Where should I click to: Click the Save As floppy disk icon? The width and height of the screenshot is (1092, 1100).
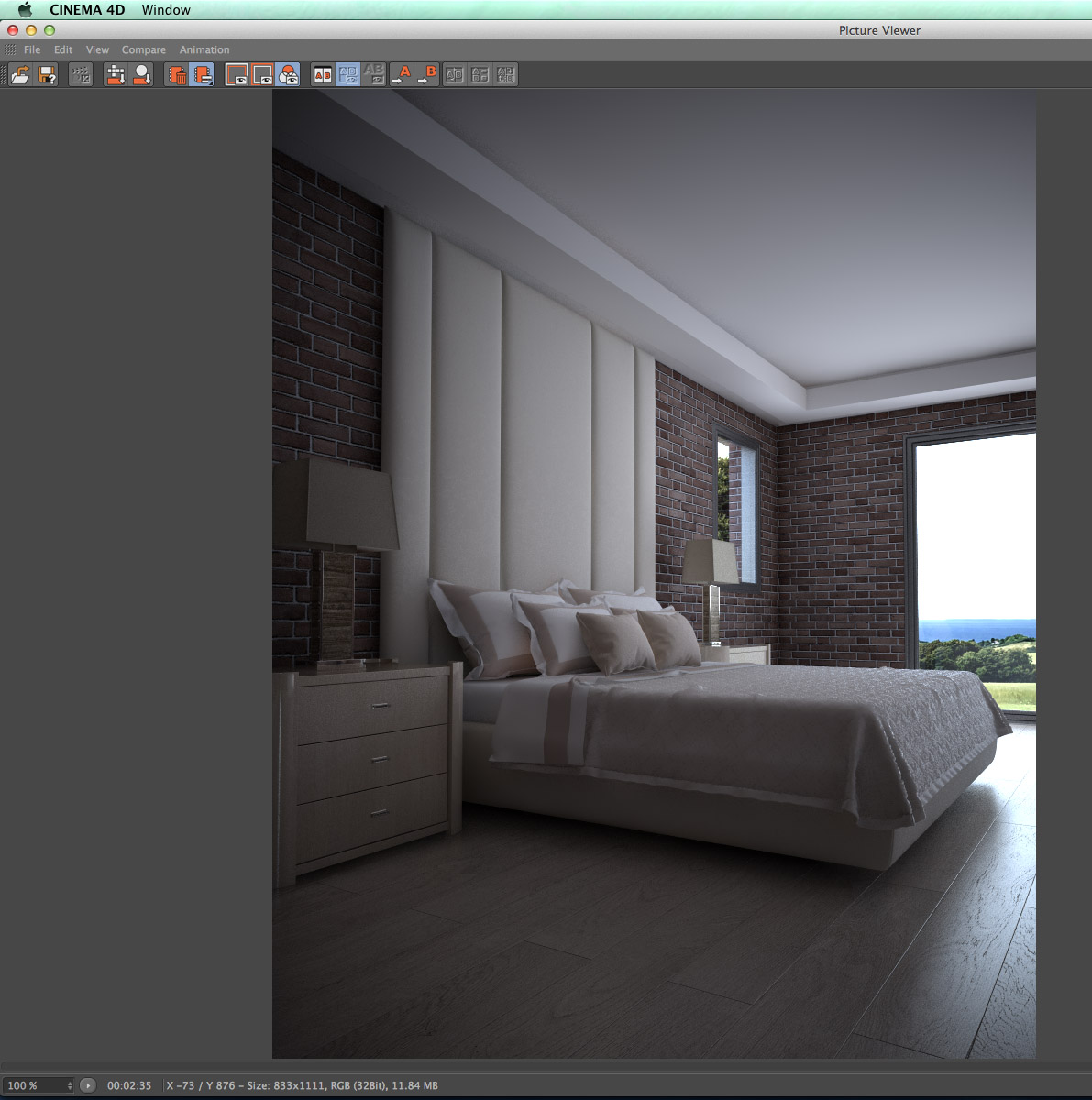coord(47,75)
